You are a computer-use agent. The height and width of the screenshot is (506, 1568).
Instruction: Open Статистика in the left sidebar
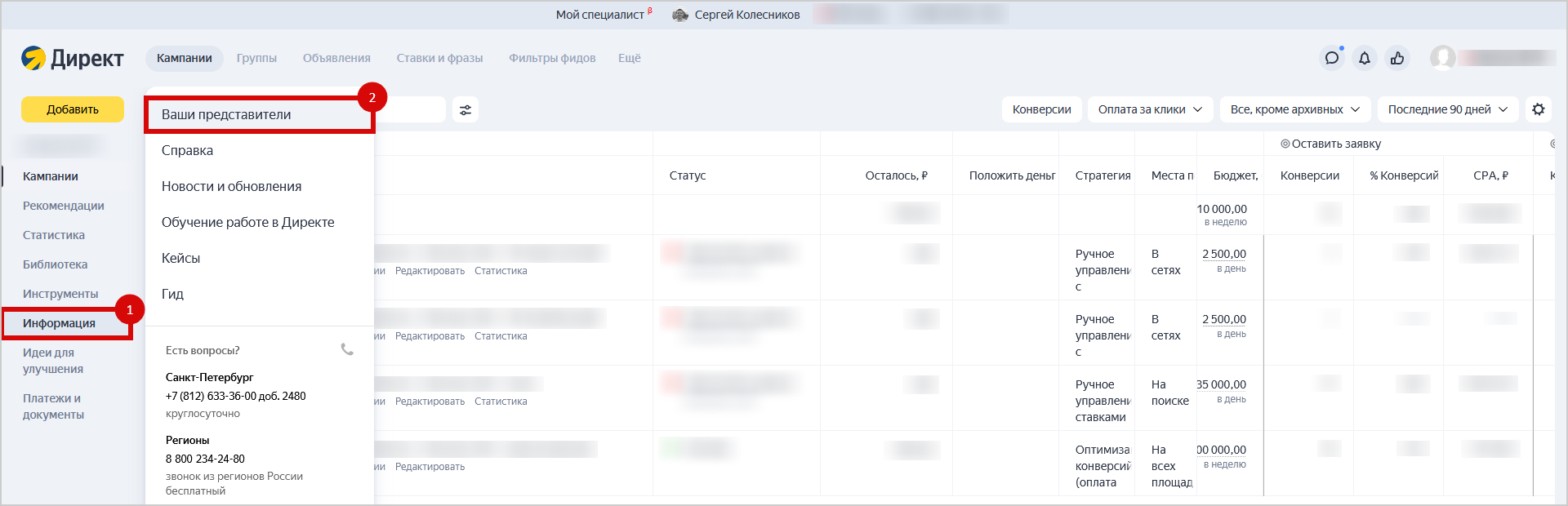pyautogui.click(x=54, y=235)
